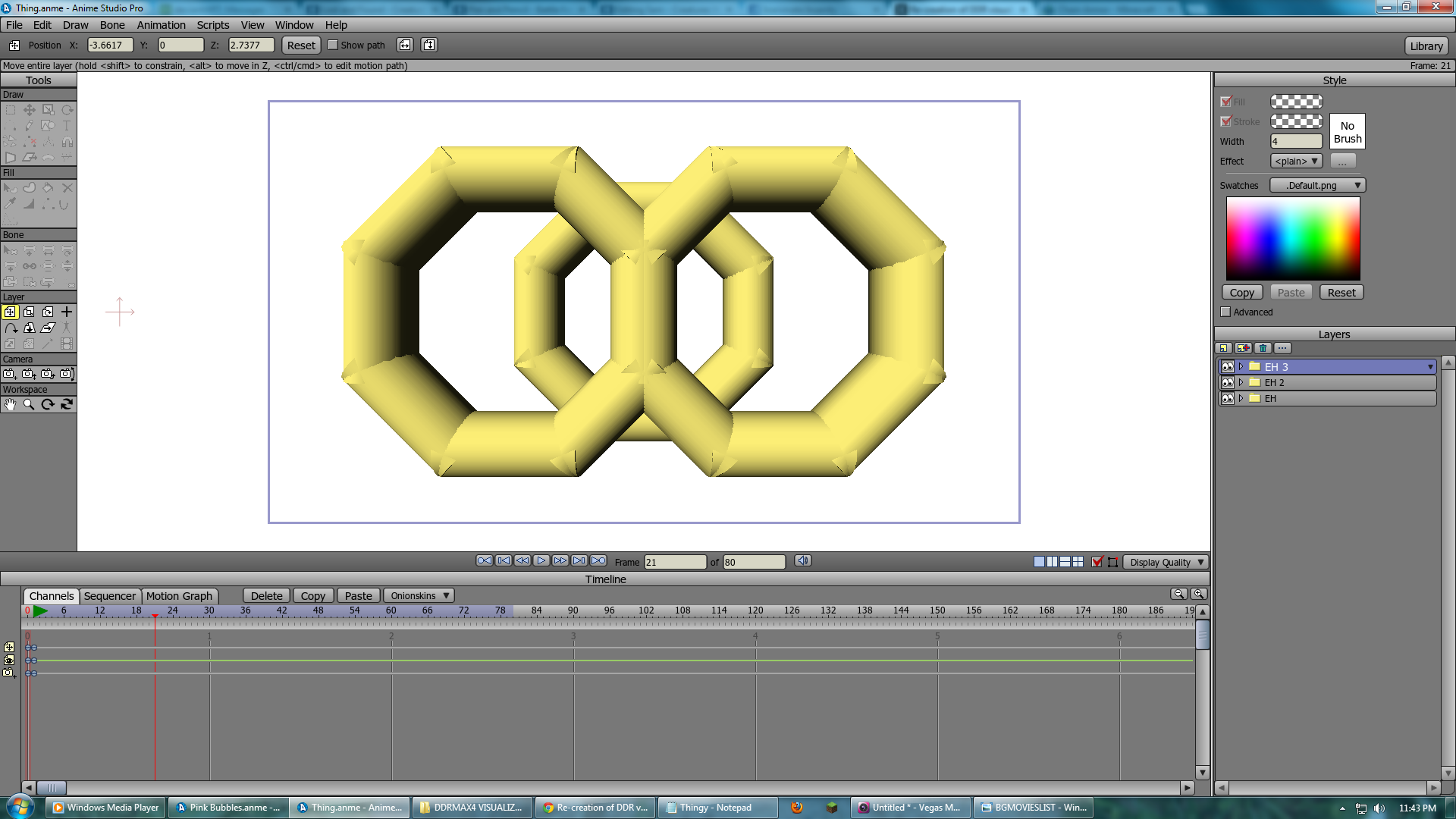This screenshot has height=819, width=1456.
Task: Click the stroke Width input field
Action: tap(1296, 141)
